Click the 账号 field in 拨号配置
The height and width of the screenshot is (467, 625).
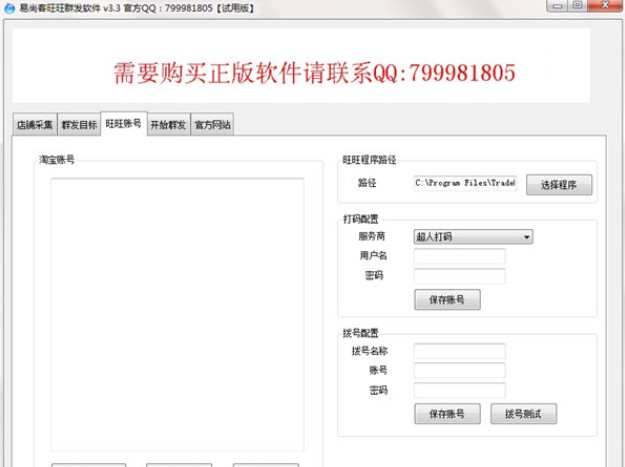click(460, 370)
